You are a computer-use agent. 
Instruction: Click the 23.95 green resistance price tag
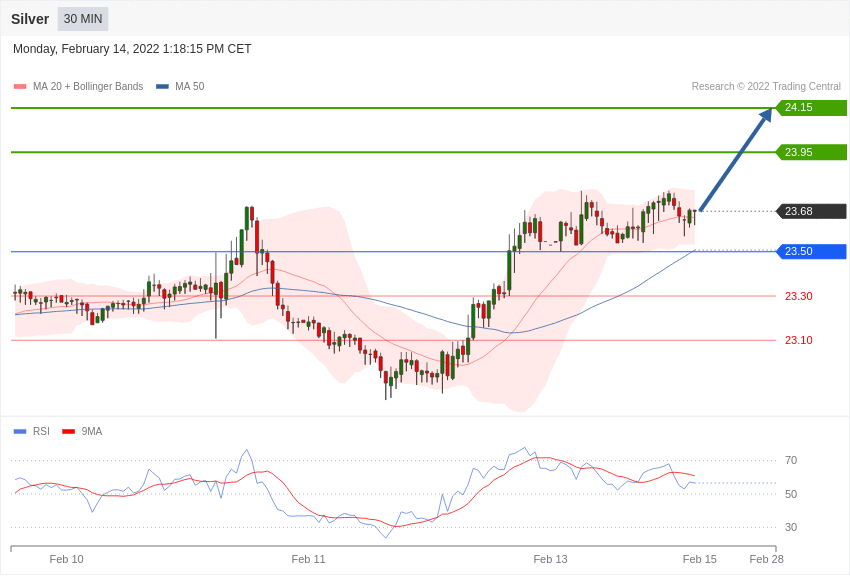point(812,152)
